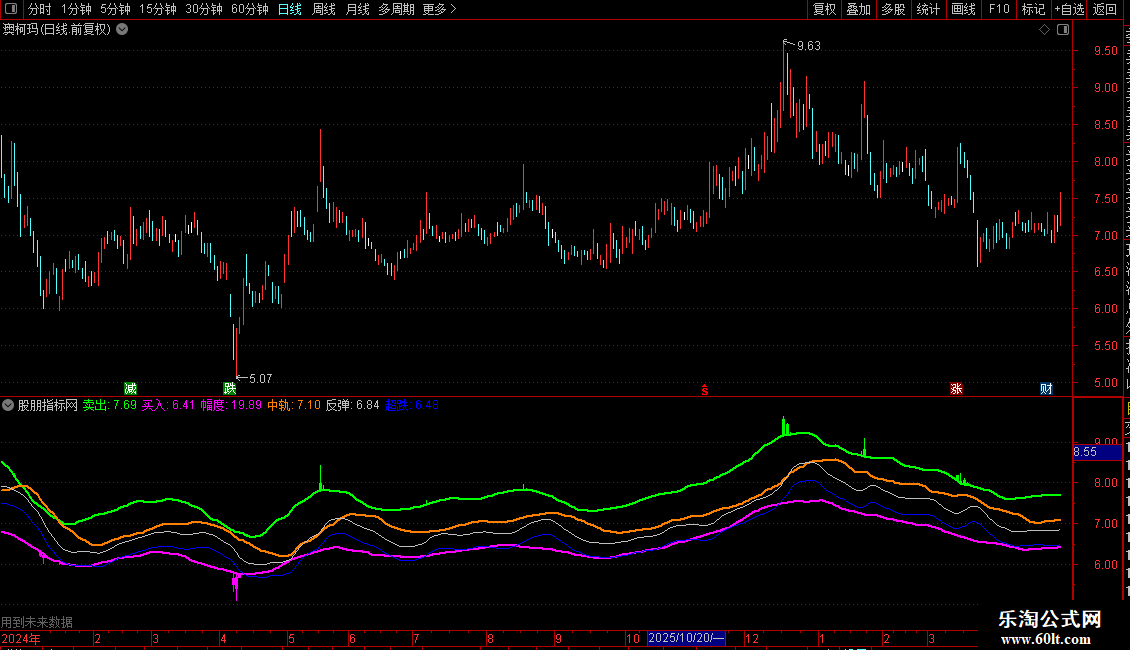Expand the 更多 periods menu
Screen dimensions: 1130x650
[439, 9]
